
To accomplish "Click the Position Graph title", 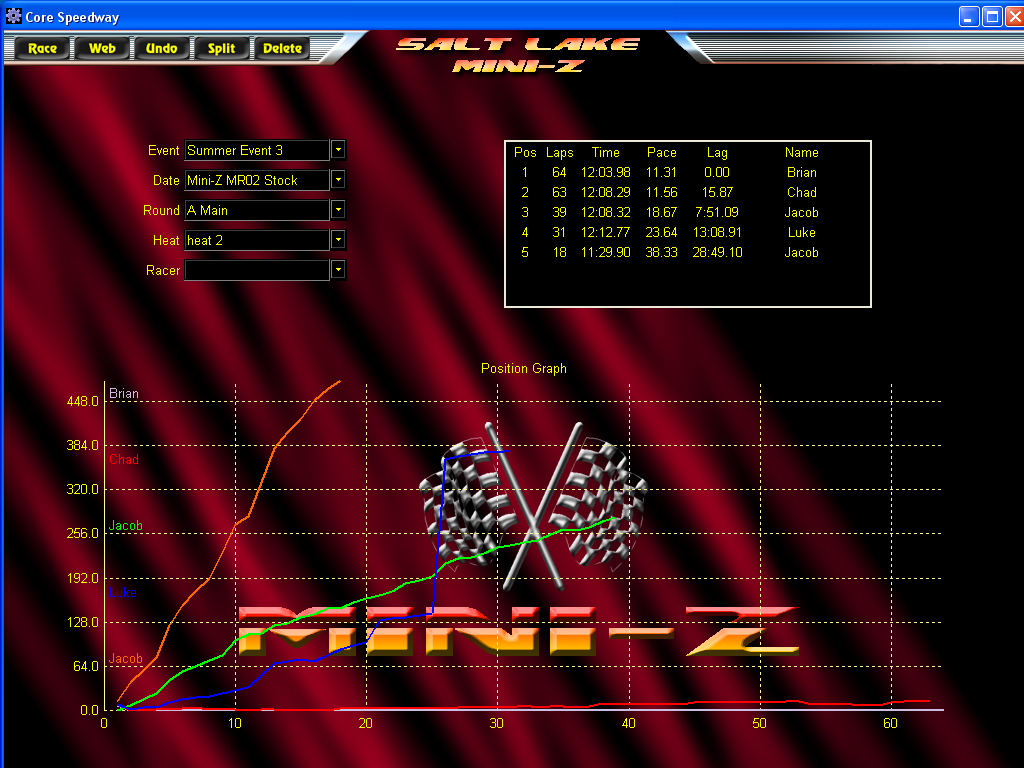I will tap(524, 368).
